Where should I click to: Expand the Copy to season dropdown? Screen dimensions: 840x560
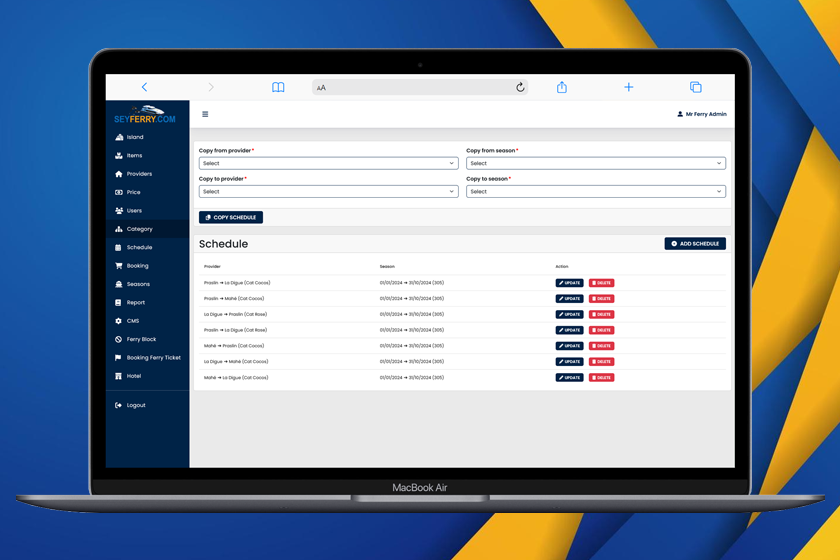(x=595, y=191)
